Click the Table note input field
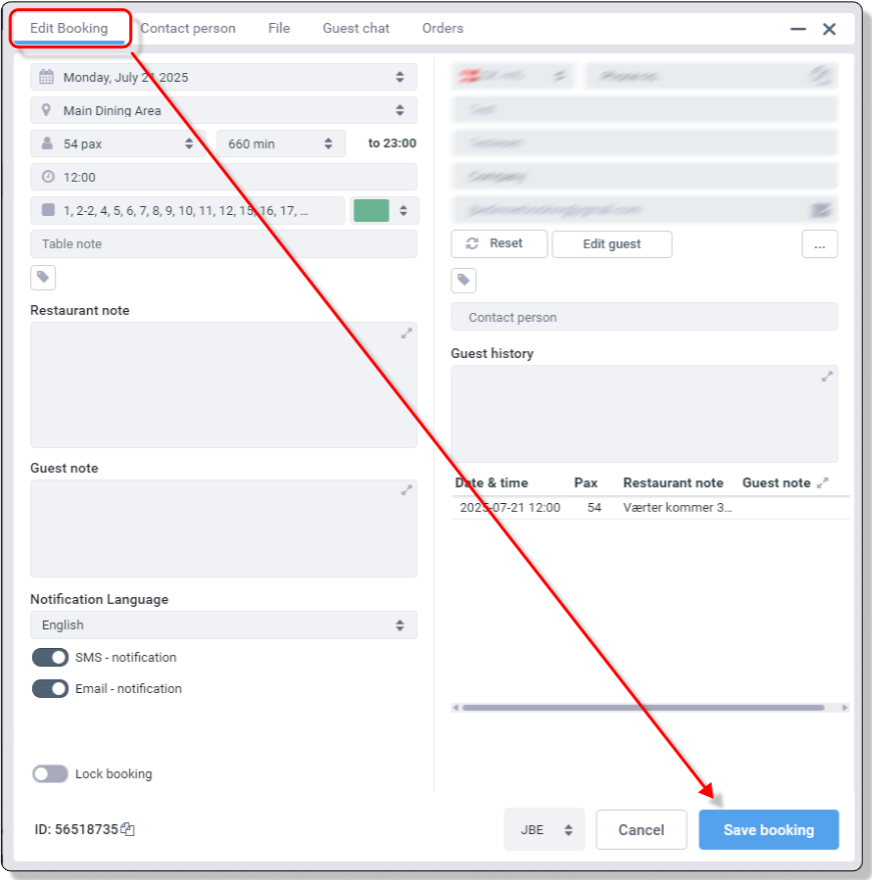Viewport: 872px width, 880px height. pyautogui.click(x=223, y=244)
